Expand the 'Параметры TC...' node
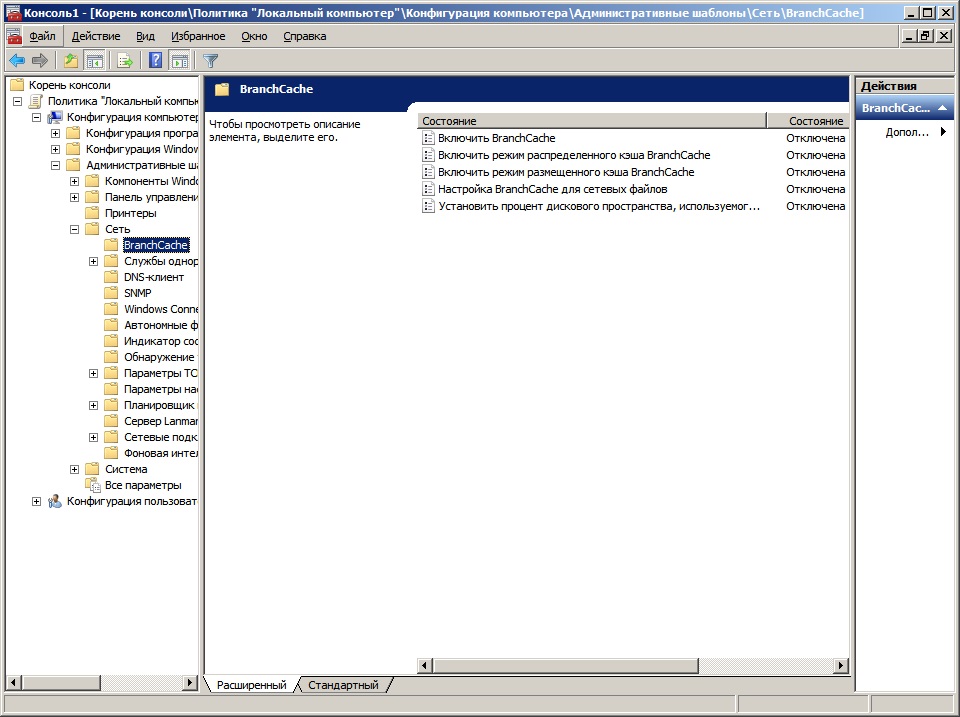Screen dimensions: 960x717 pyautogui.click(x=94, y=374)
